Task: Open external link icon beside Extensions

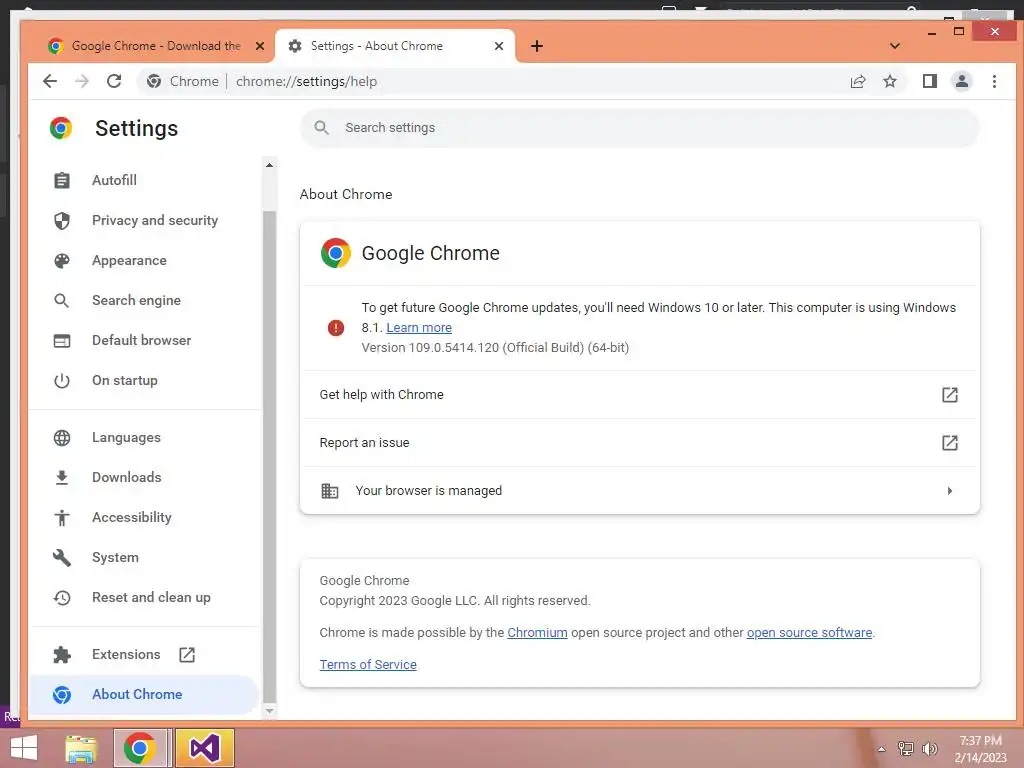Action: click(x=187, y=654)
